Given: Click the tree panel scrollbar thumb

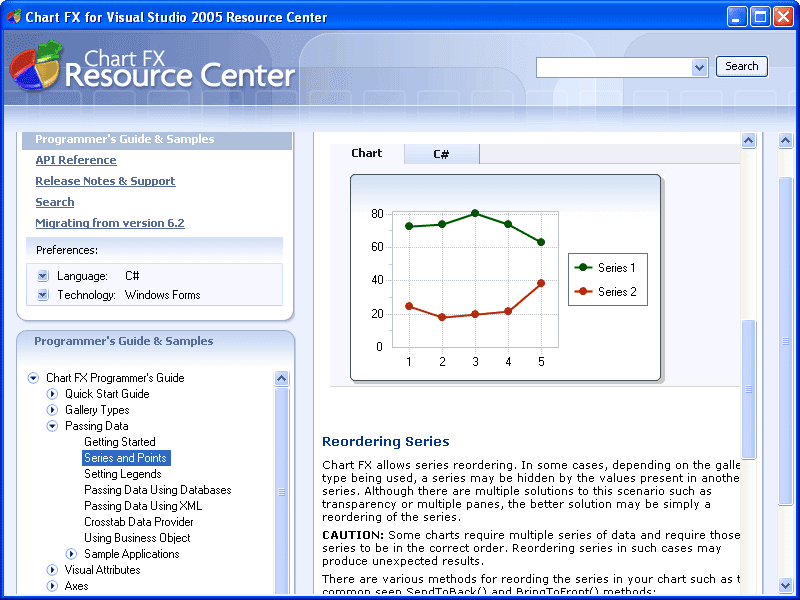Looking at the screenshot, I should (x=282, y=492).
